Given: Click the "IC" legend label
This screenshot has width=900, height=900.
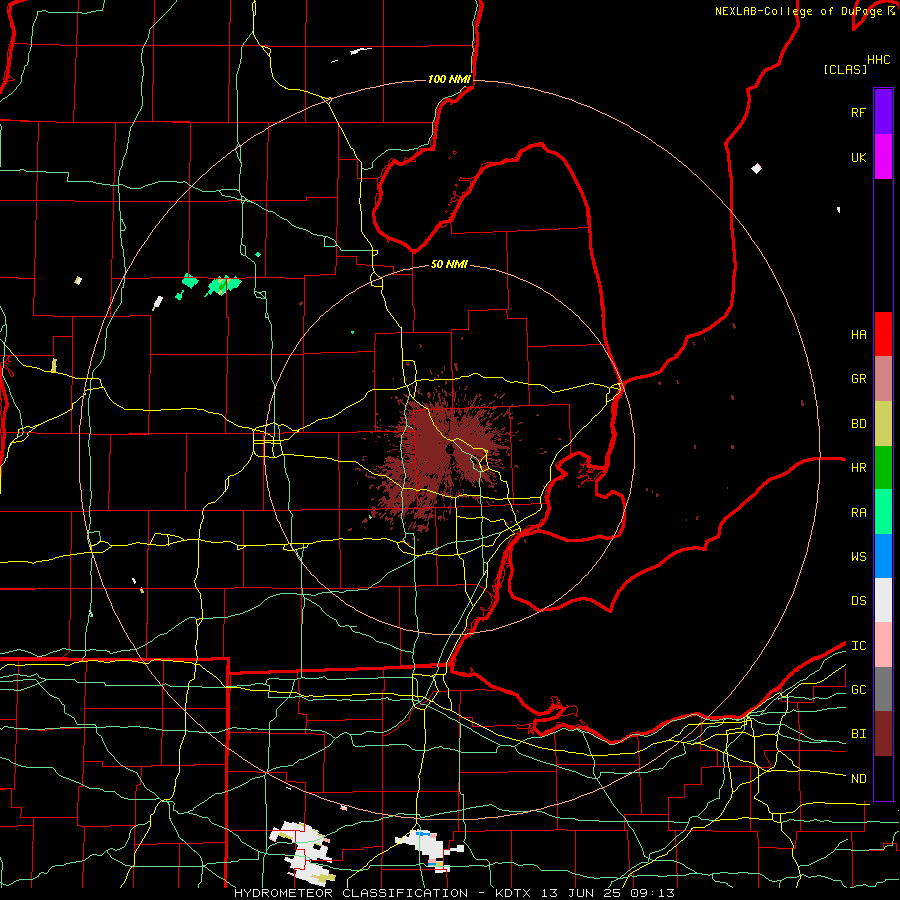Looking at the screenshot, I should pyautogui.click(x=858, y=646).
